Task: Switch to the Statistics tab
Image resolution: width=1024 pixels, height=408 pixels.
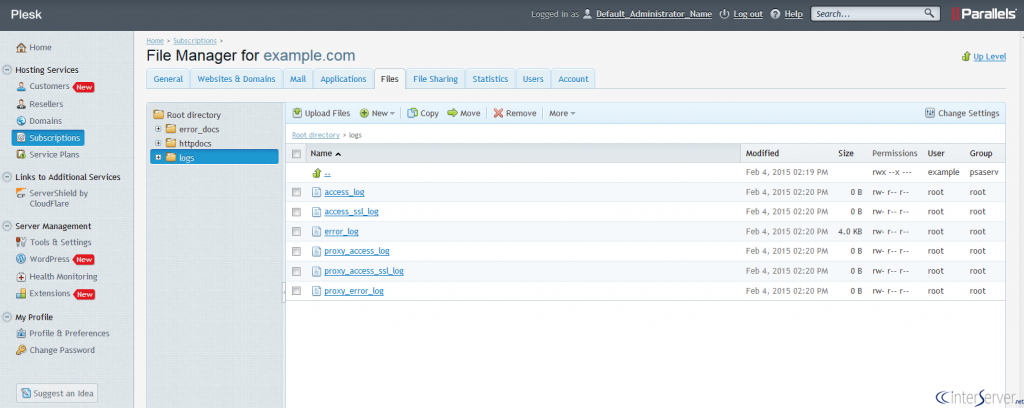Action: [x=490, y=78]
